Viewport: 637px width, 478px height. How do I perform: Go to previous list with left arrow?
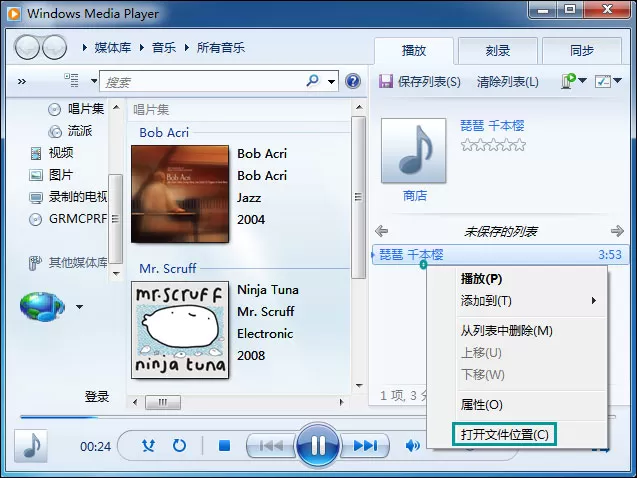pos(381,231)
